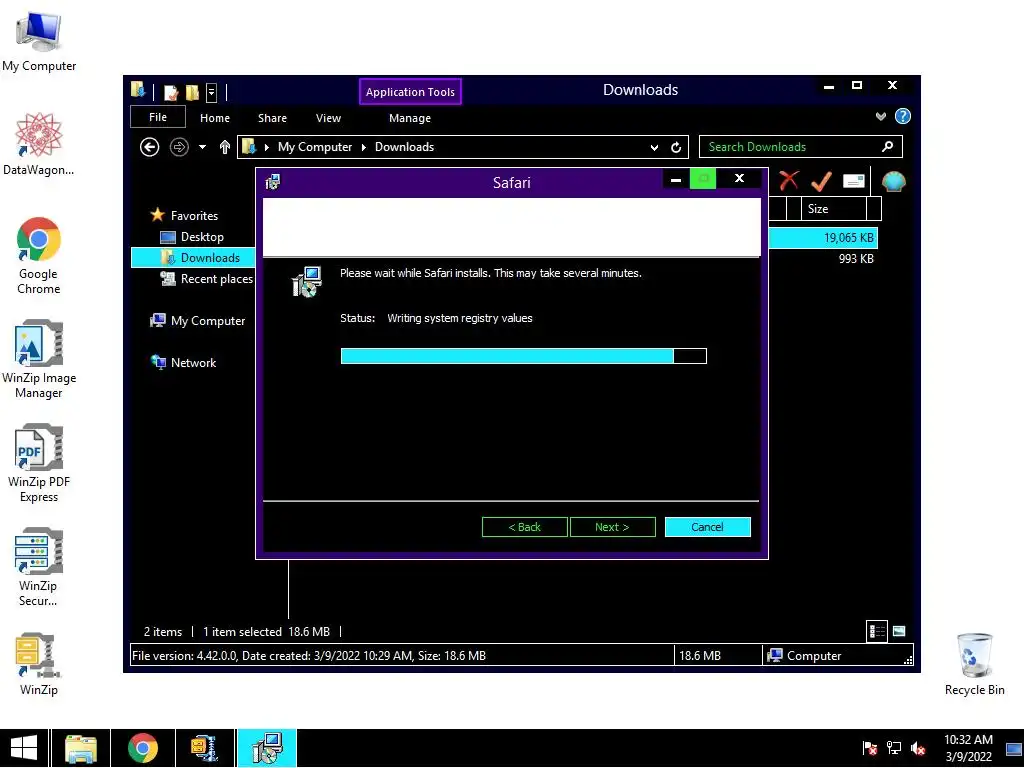Click the Properties quick access icon
1024x768 pixels.
tap(171, 93)
